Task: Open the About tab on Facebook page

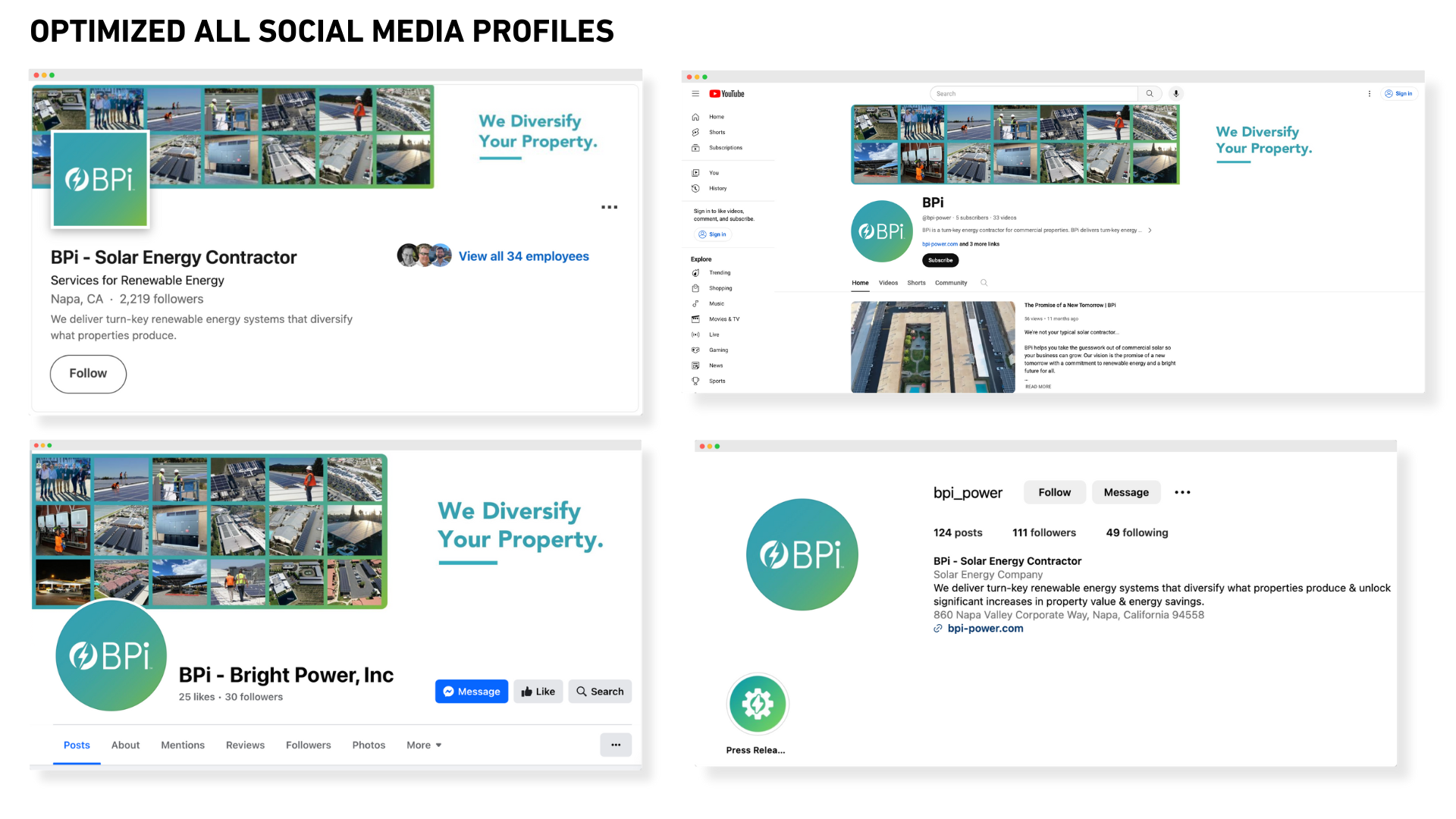Action: tap(125, 745)
